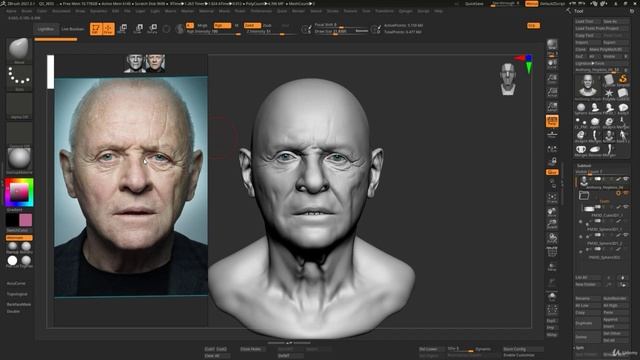Click QuickSave in the title bar
Image resolution: width=640 pixels, height=360 pixels.
click(474, 4)
